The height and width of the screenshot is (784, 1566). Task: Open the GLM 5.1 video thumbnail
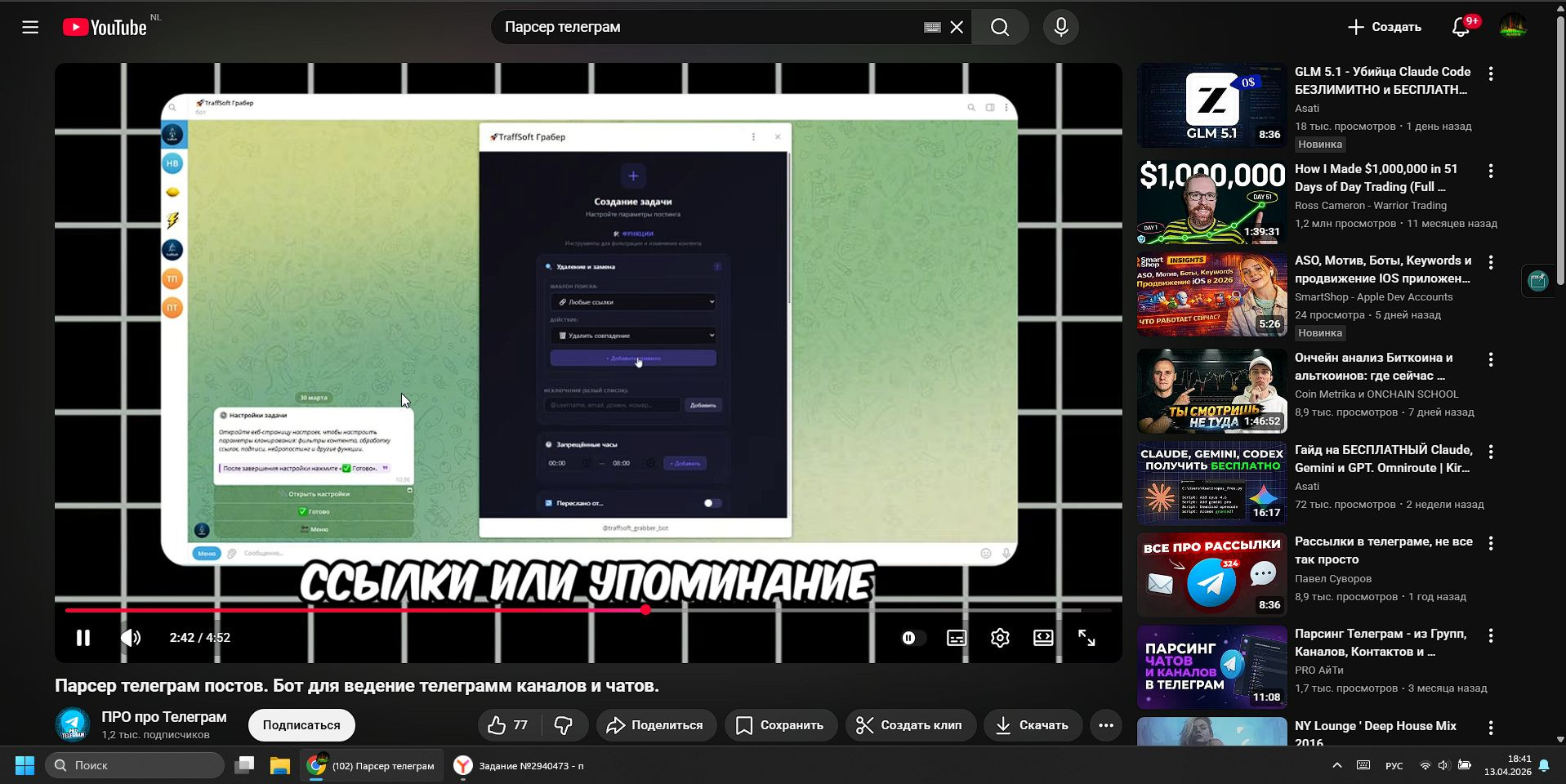[x=1212, y=105]
